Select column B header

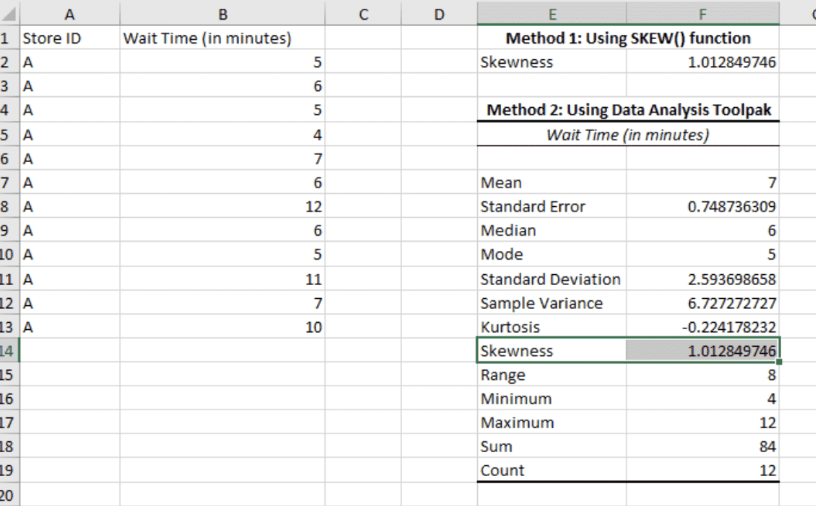pyautogui.click(x=222, y=14)
